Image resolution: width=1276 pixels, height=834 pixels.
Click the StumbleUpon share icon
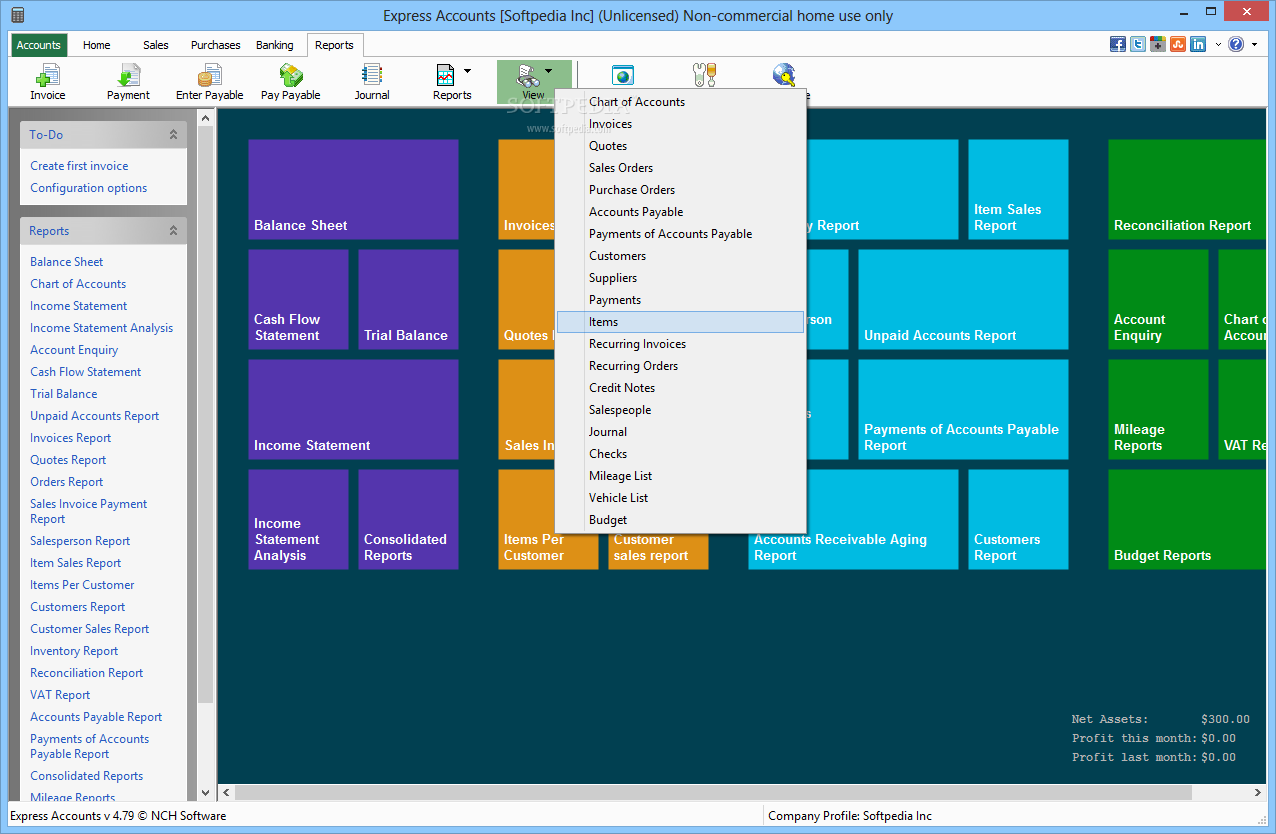(x=1178, y=44)
